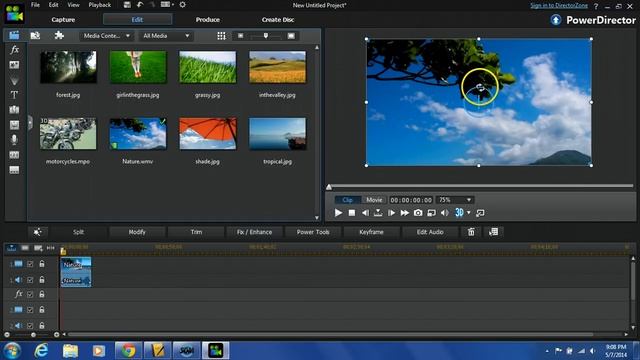
Task: Lock video track 1
Action: pos(42,264)
